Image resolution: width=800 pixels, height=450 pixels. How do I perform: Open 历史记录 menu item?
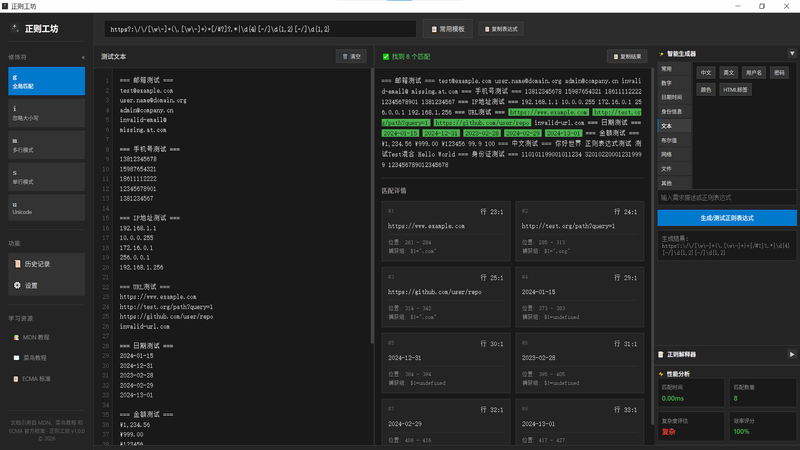[46, 264]
